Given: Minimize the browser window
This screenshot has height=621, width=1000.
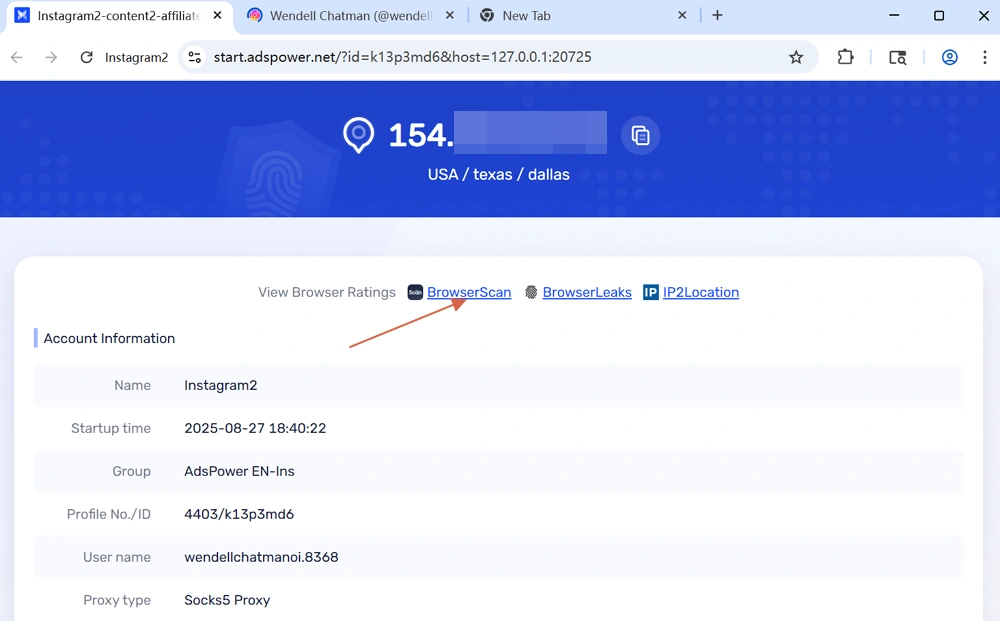Looking at the screenshot, I should coord(894,15).
